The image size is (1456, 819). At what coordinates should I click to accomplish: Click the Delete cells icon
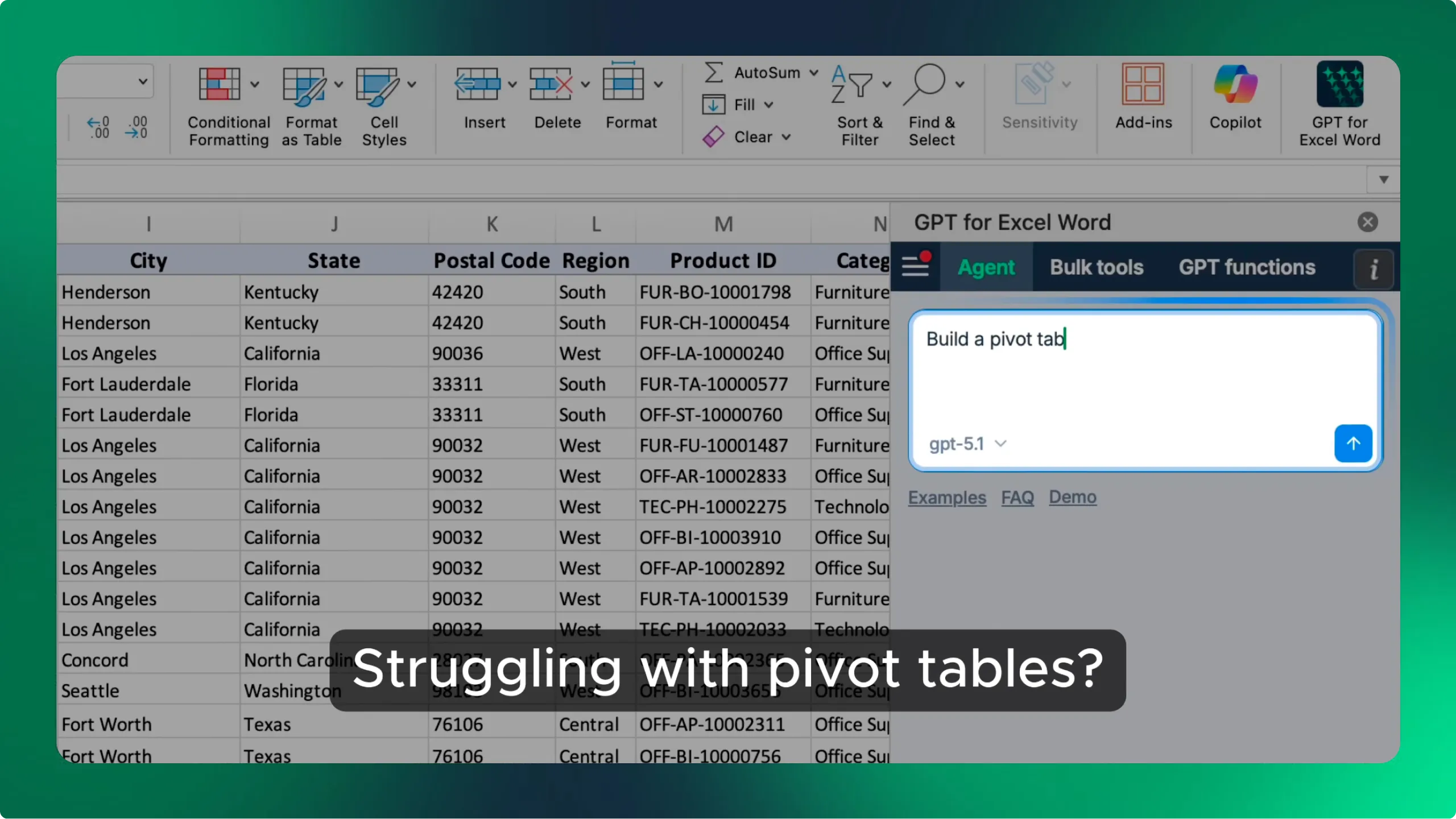(x=550, y=85)
